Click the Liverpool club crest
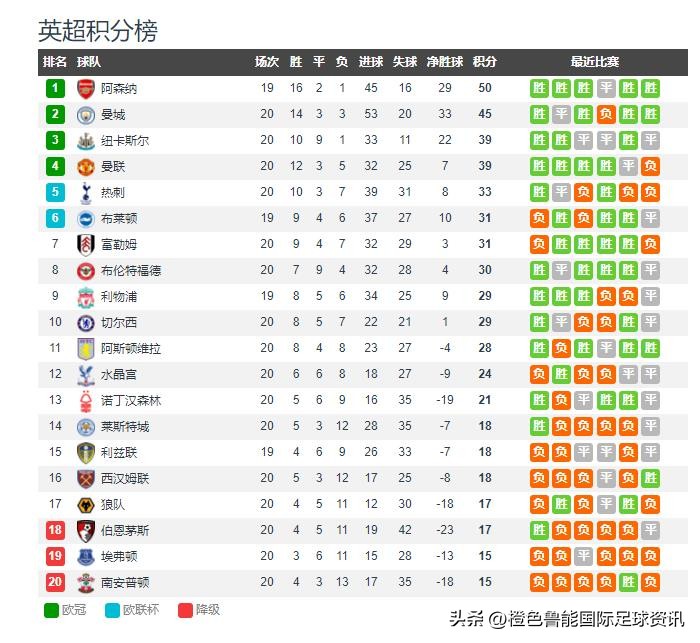Image resolution: width=700 pixels, height=643 pixels. [x=85, y=296]
